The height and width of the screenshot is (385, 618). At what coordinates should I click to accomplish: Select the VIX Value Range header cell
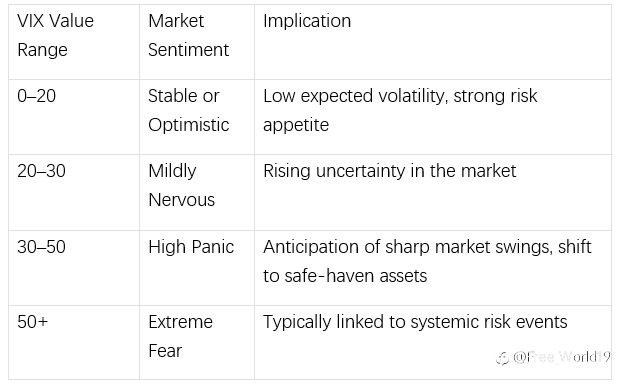click(74, 42)
